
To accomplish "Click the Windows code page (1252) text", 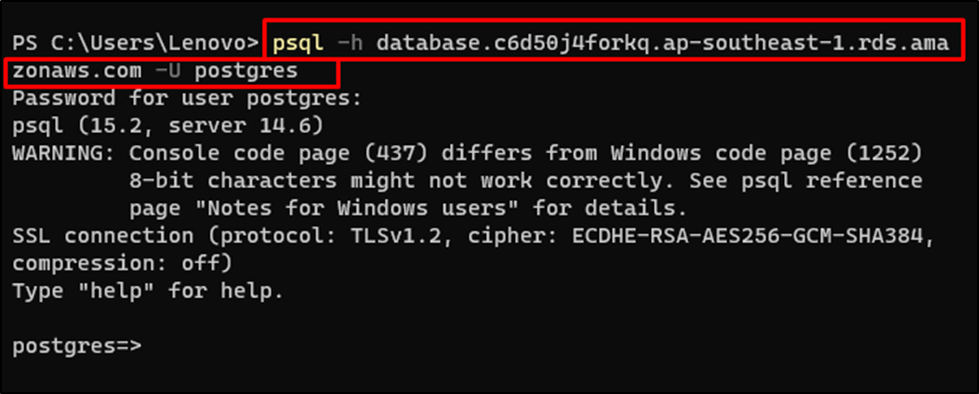I will 767,154.
